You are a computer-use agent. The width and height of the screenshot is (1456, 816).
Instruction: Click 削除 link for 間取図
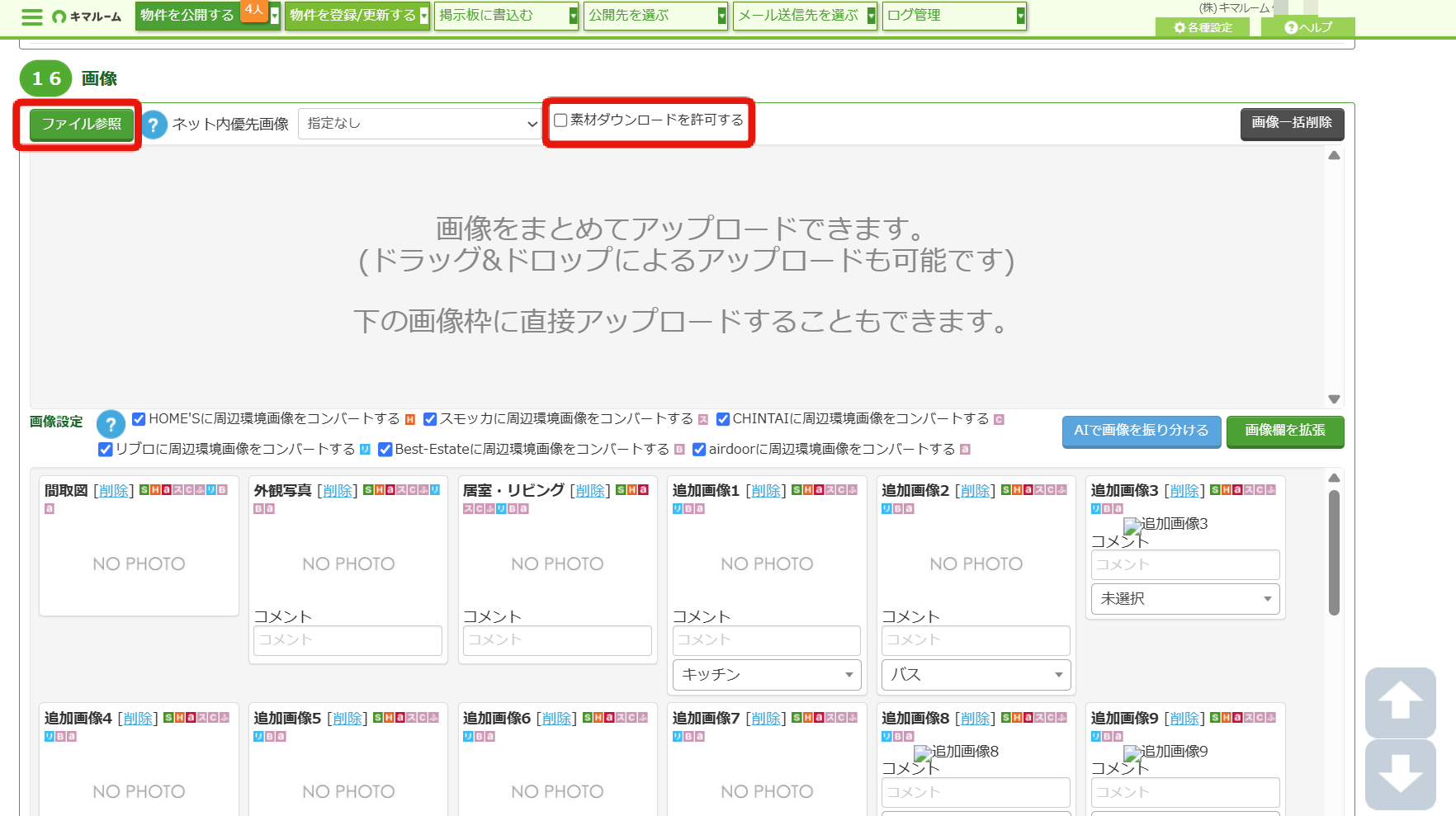pyautogui.click(x=114, y=491)
